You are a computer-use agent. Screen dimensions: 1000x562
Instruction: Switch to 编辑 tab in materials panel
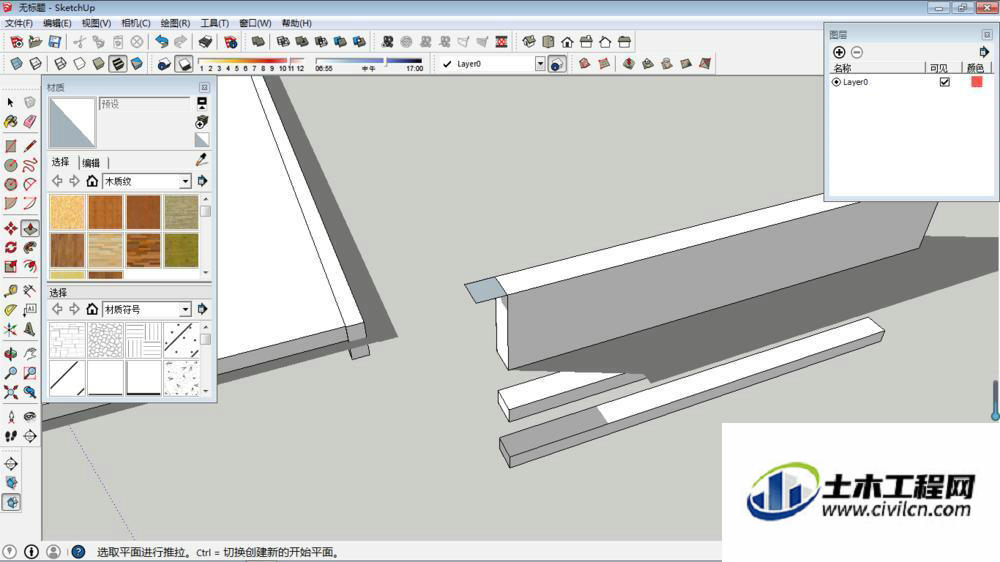pyautogui.click(x=91, y=163)
